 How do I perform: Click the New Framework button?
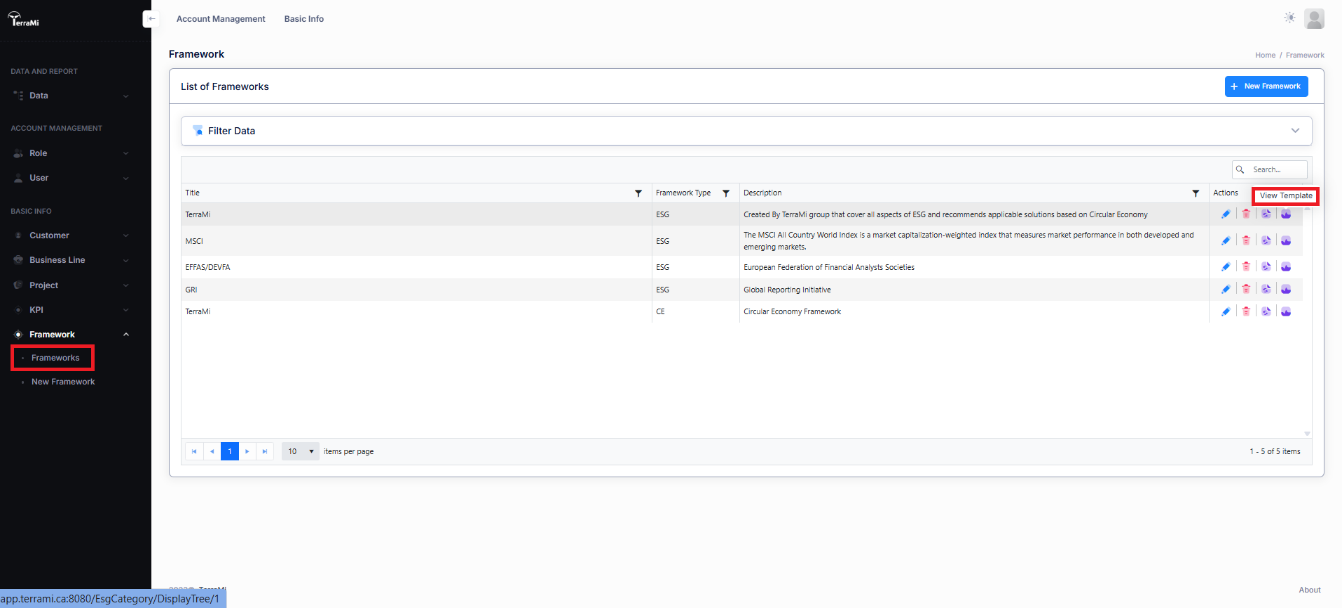tap(1266, 87)
